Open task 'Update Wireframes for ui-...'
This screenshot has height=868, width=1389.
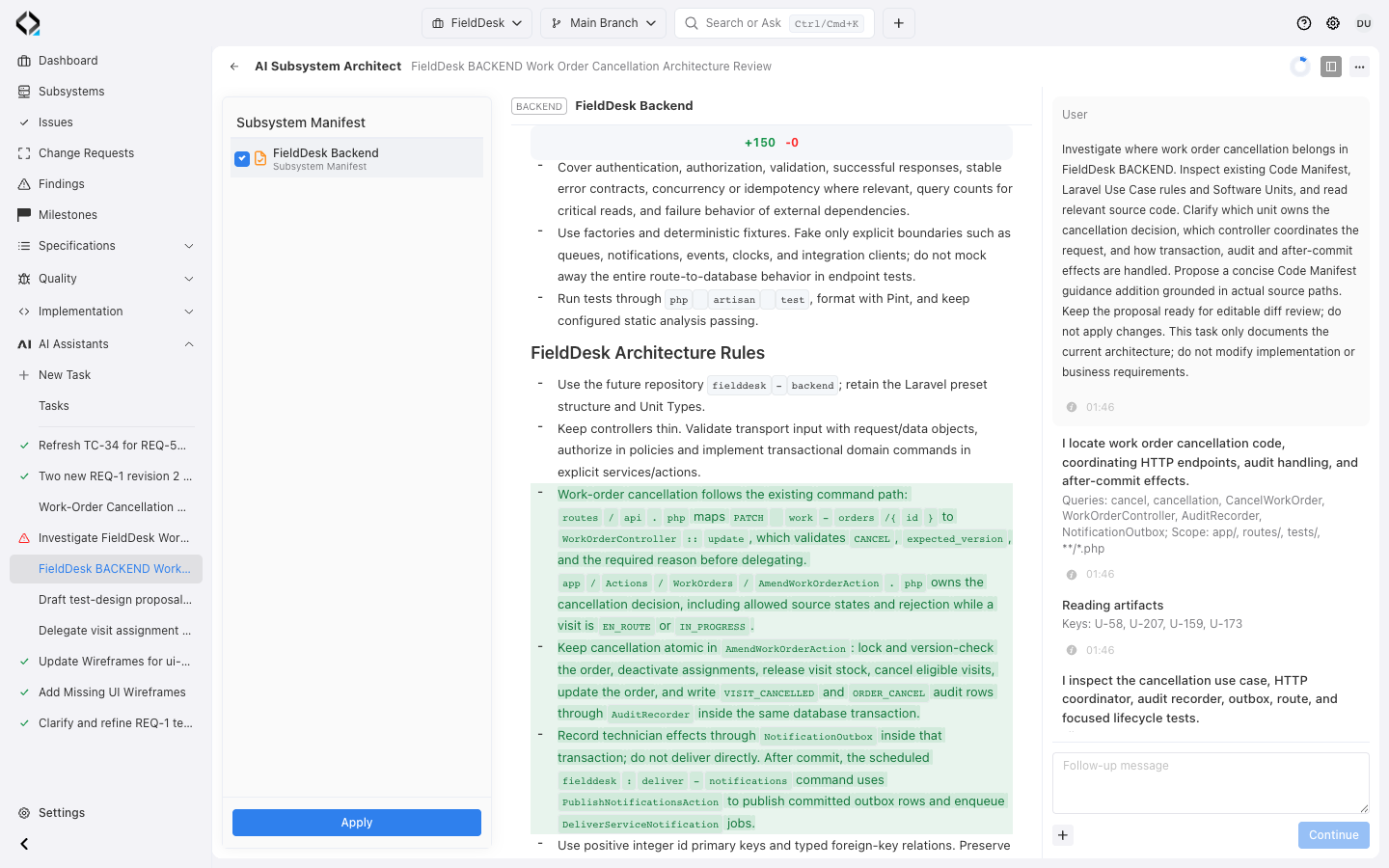[106, 662]
